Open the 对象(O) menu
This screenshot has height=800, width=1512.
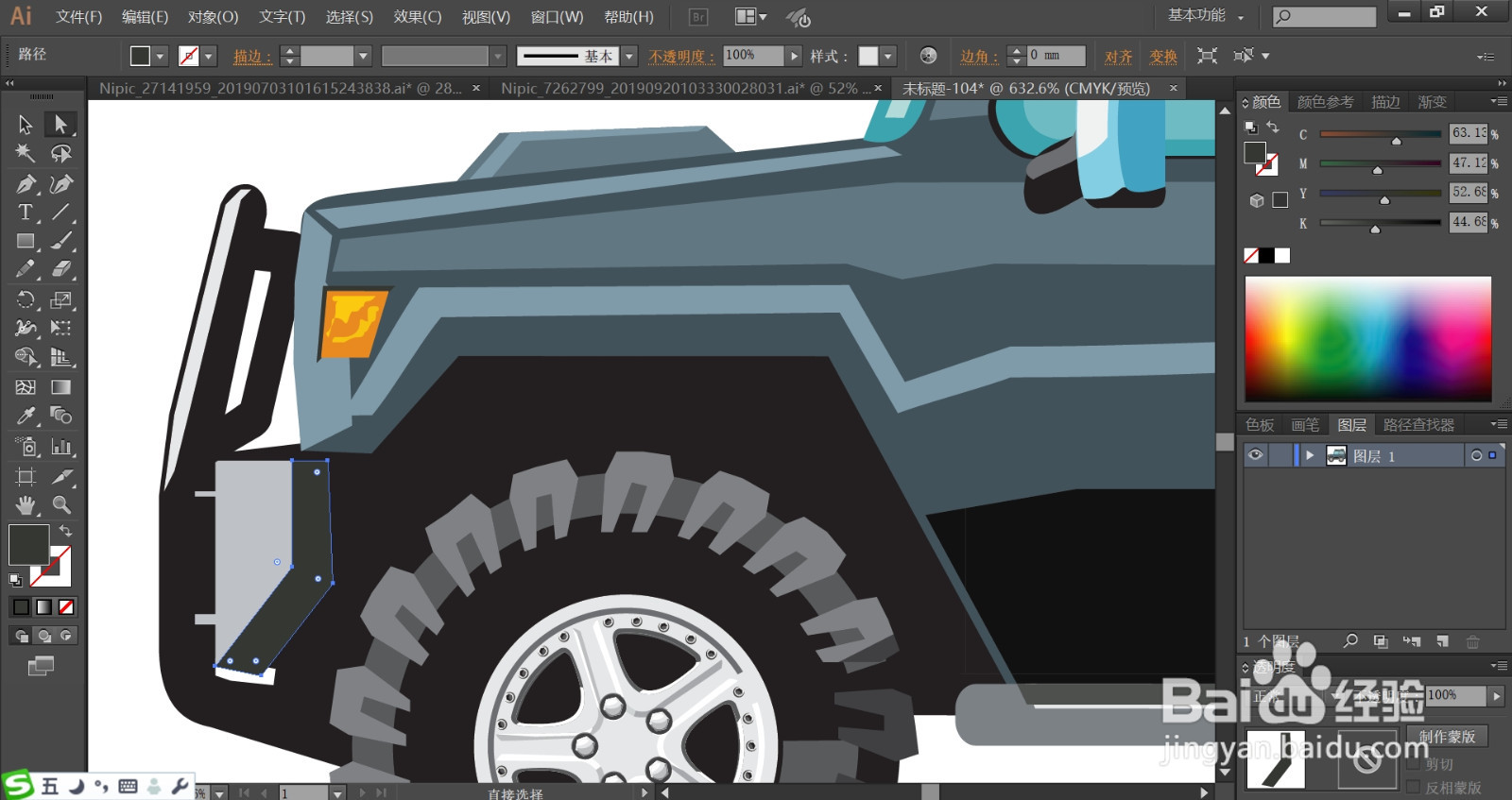coord(213,17)
